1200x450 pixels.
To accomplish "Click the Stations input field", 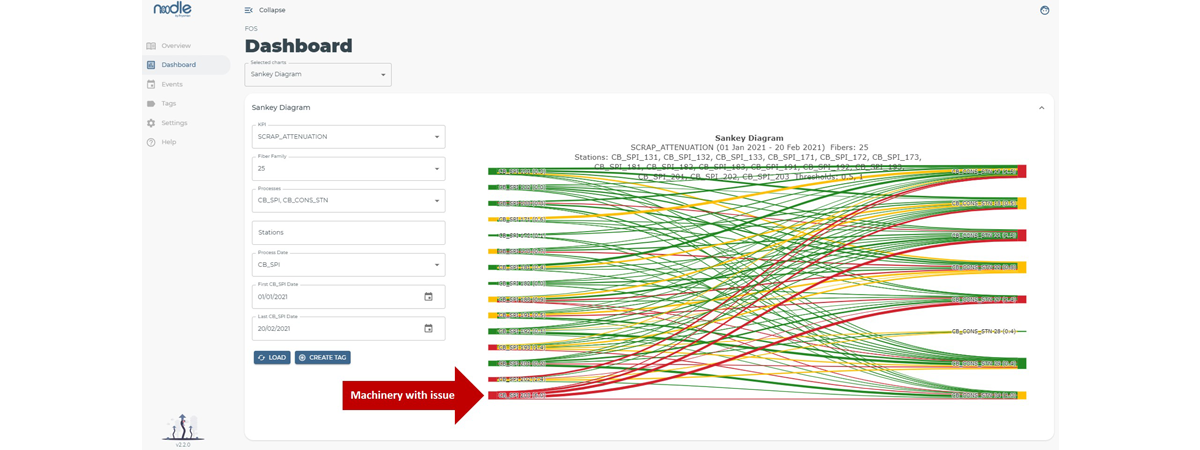I will click(348, 233).
